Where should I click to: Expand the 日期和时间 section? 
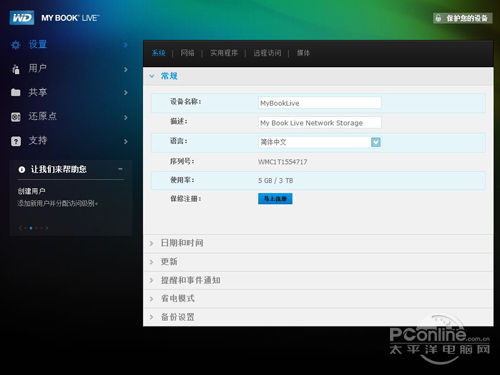tap(318, 243)
